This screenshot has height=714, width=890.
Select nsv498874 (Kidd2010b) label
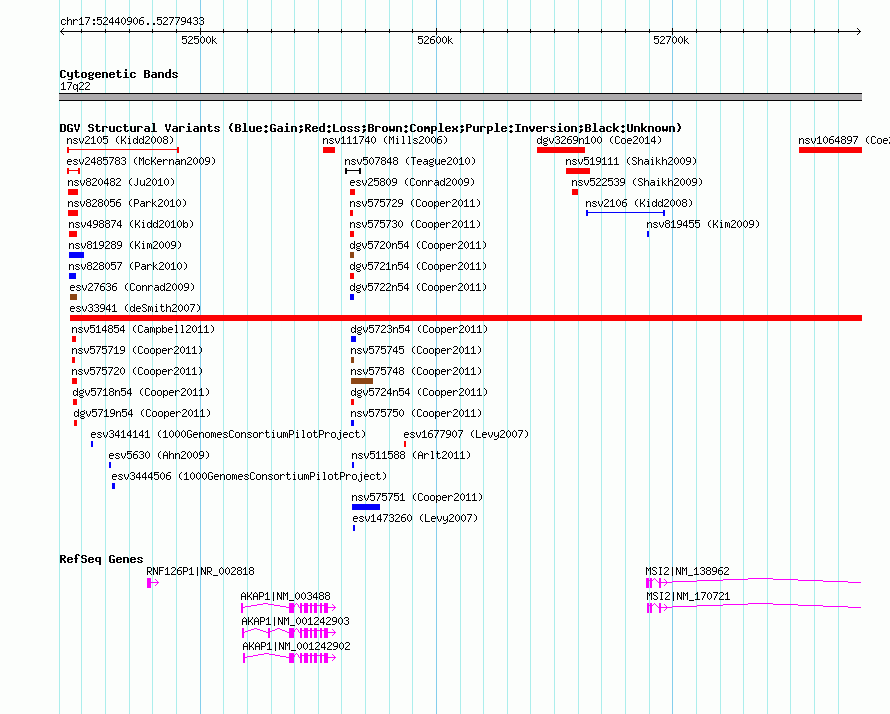[x=131, y=224]
